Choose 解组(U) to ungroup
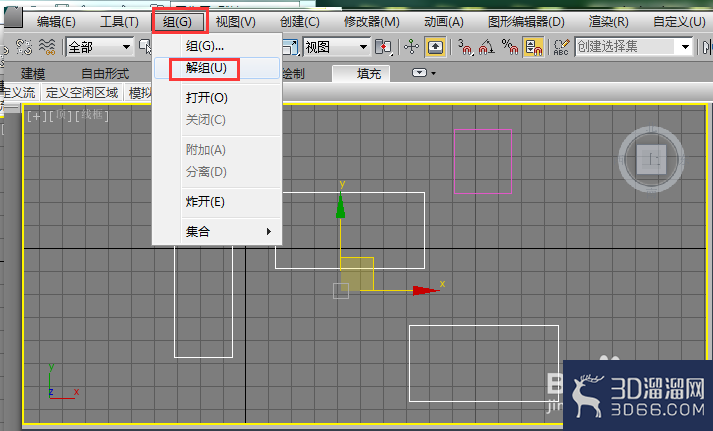Screen dimensions: 713x431 [216, 68]
